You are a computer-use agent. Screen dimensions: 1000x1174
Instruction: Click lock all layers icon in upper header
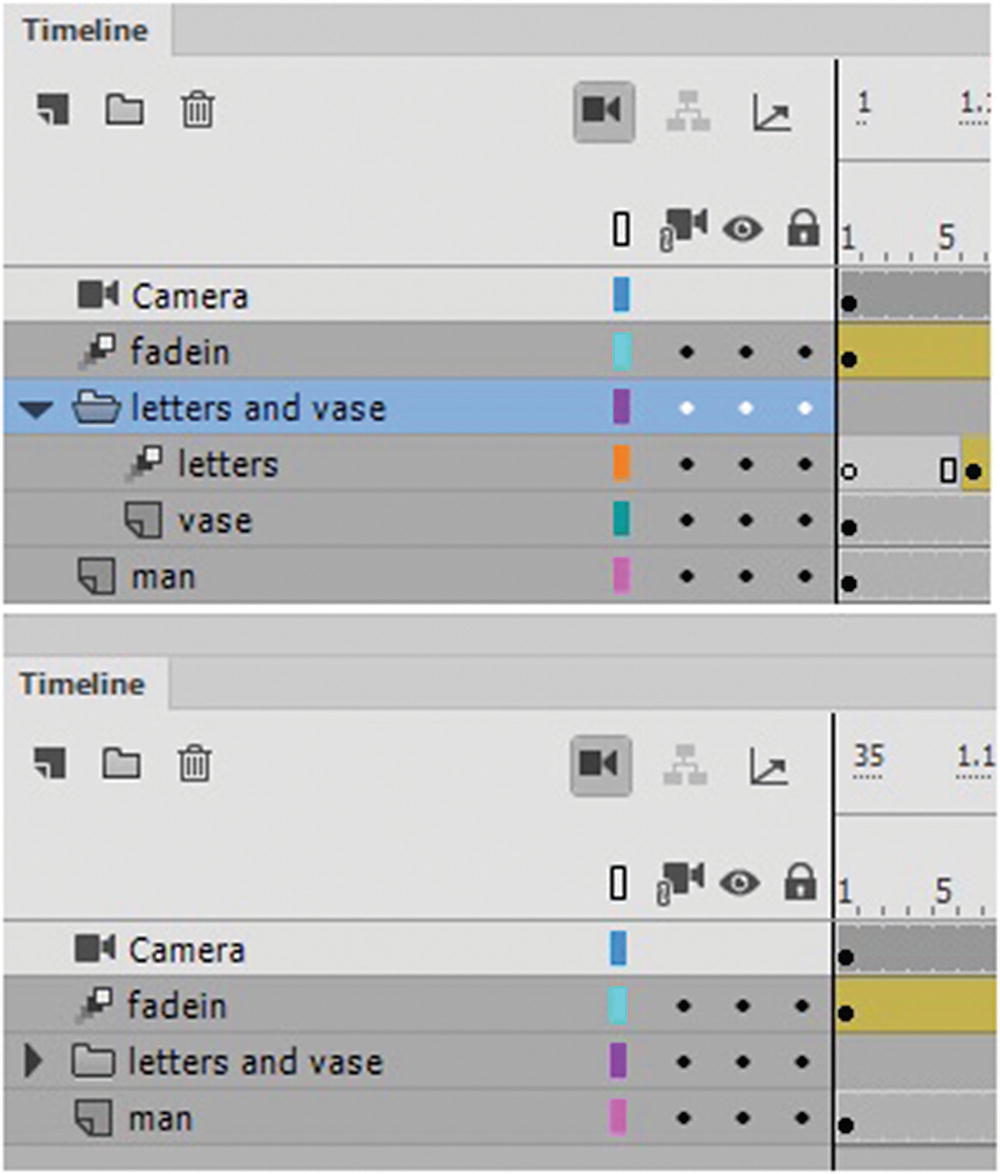(x=803, y=230)
